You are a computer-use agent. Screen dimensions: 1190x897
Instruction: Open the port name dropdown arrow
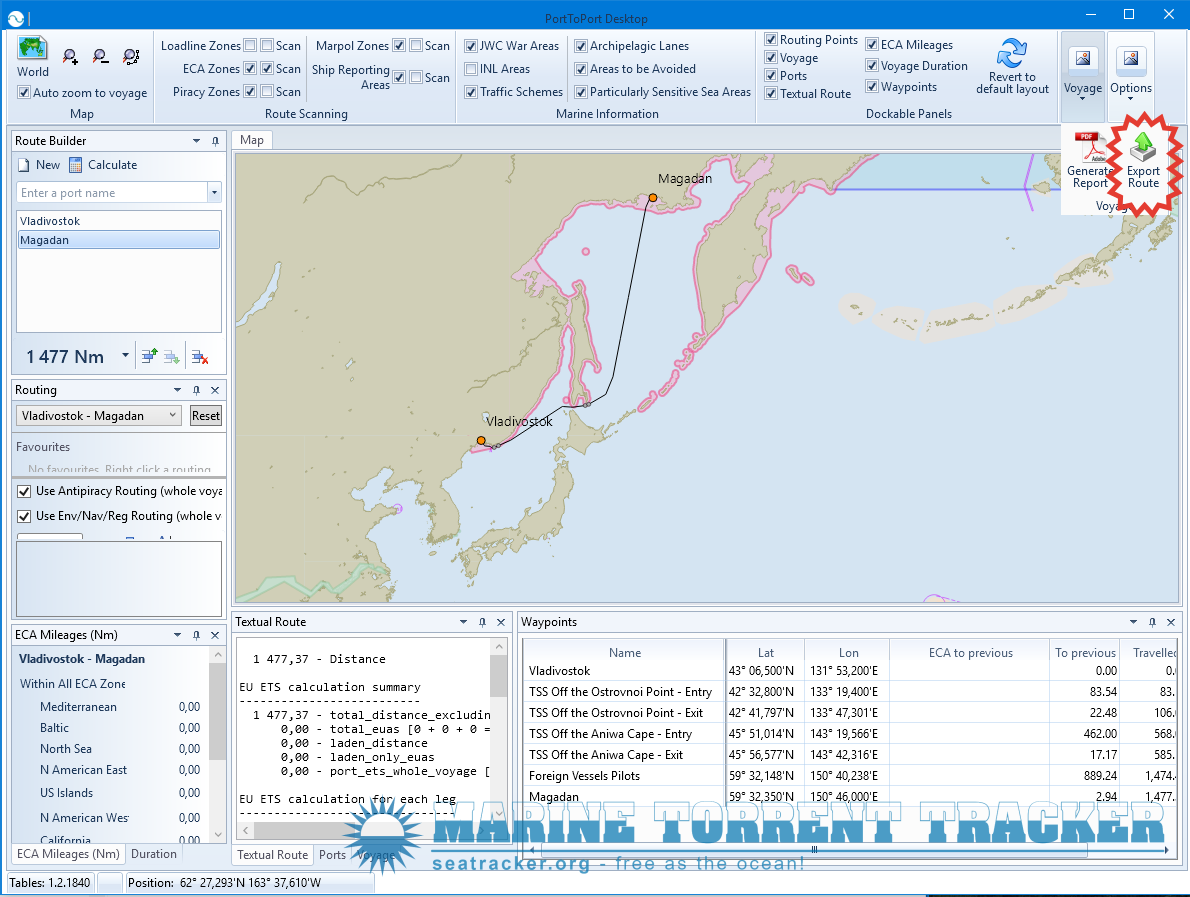coord(215,193)
